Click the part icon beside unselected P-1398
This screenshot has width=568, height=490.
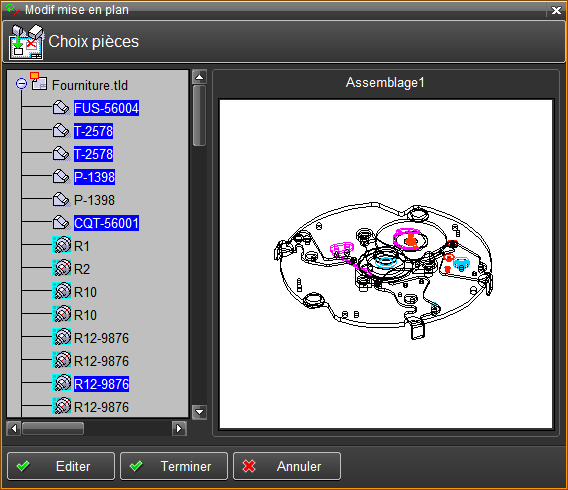pos(61,200)
